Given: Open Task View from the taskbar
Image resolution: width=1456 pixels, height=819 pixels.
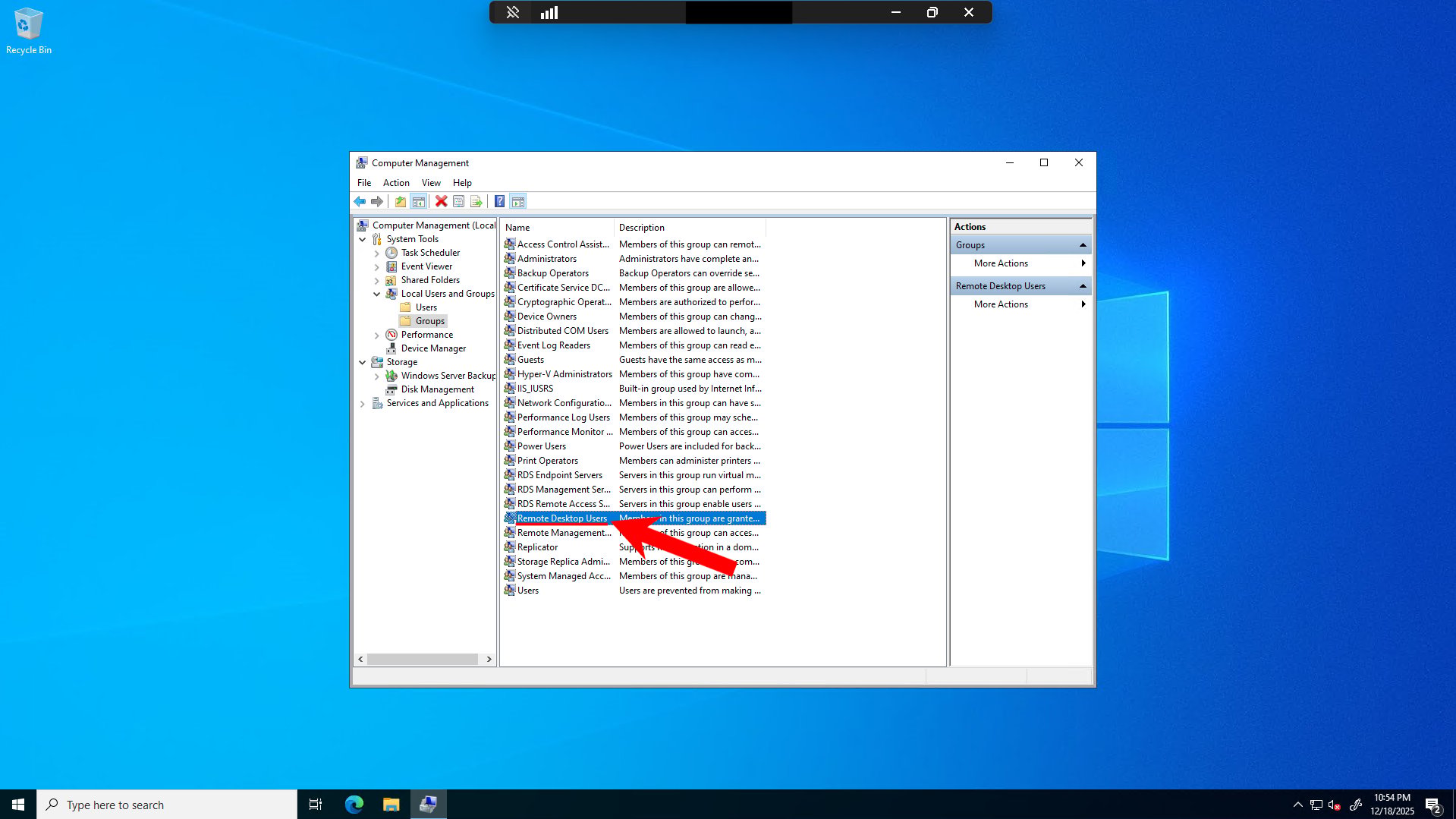Looking at the screenshot, I should 316,805.
